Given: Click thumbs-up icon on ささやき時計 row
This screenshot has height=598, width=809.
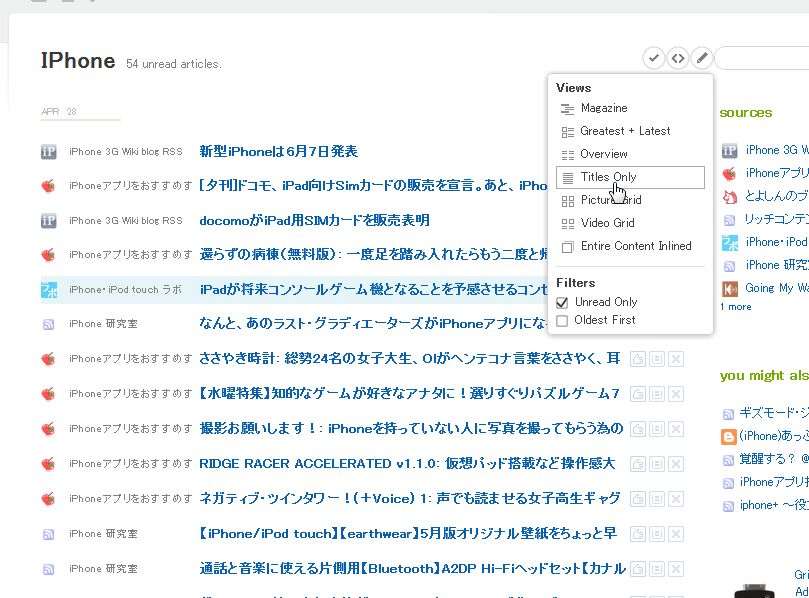Looking at the screenshot, I should coord(638,359).
